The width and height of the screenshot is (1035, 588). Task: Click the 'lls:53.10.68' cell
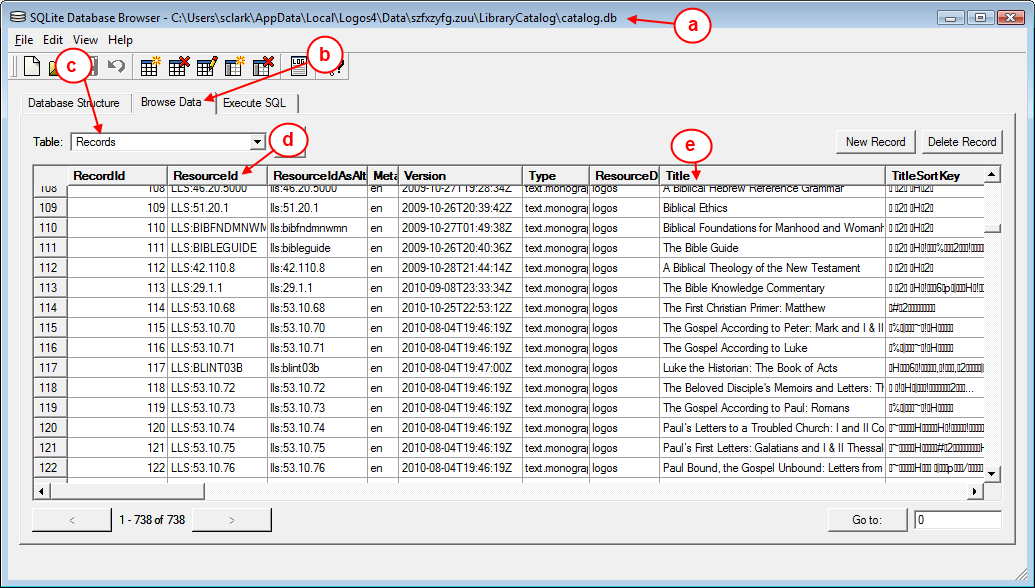[317, 308]
